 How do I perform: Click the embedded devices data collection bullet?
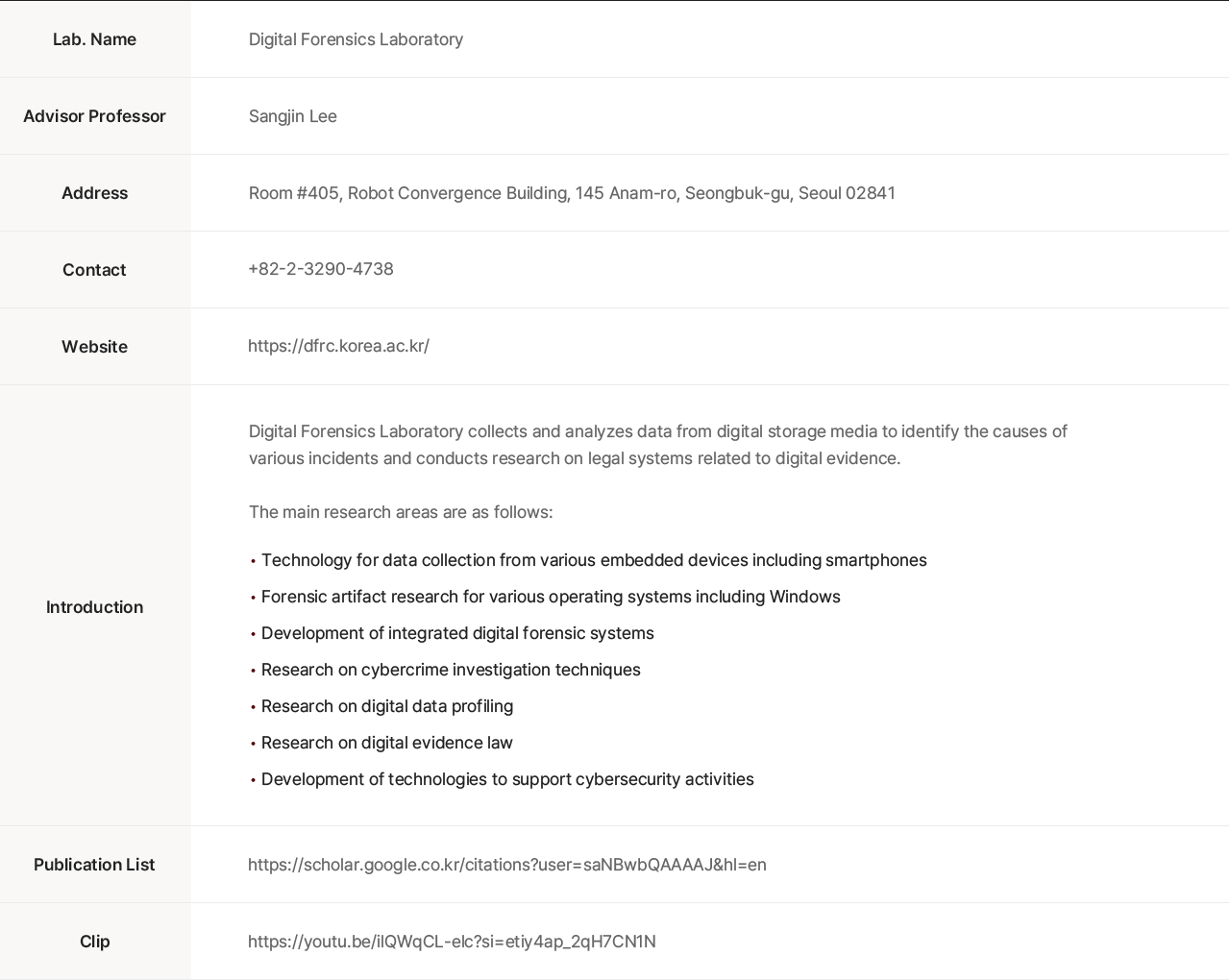[x=593, y=560]
